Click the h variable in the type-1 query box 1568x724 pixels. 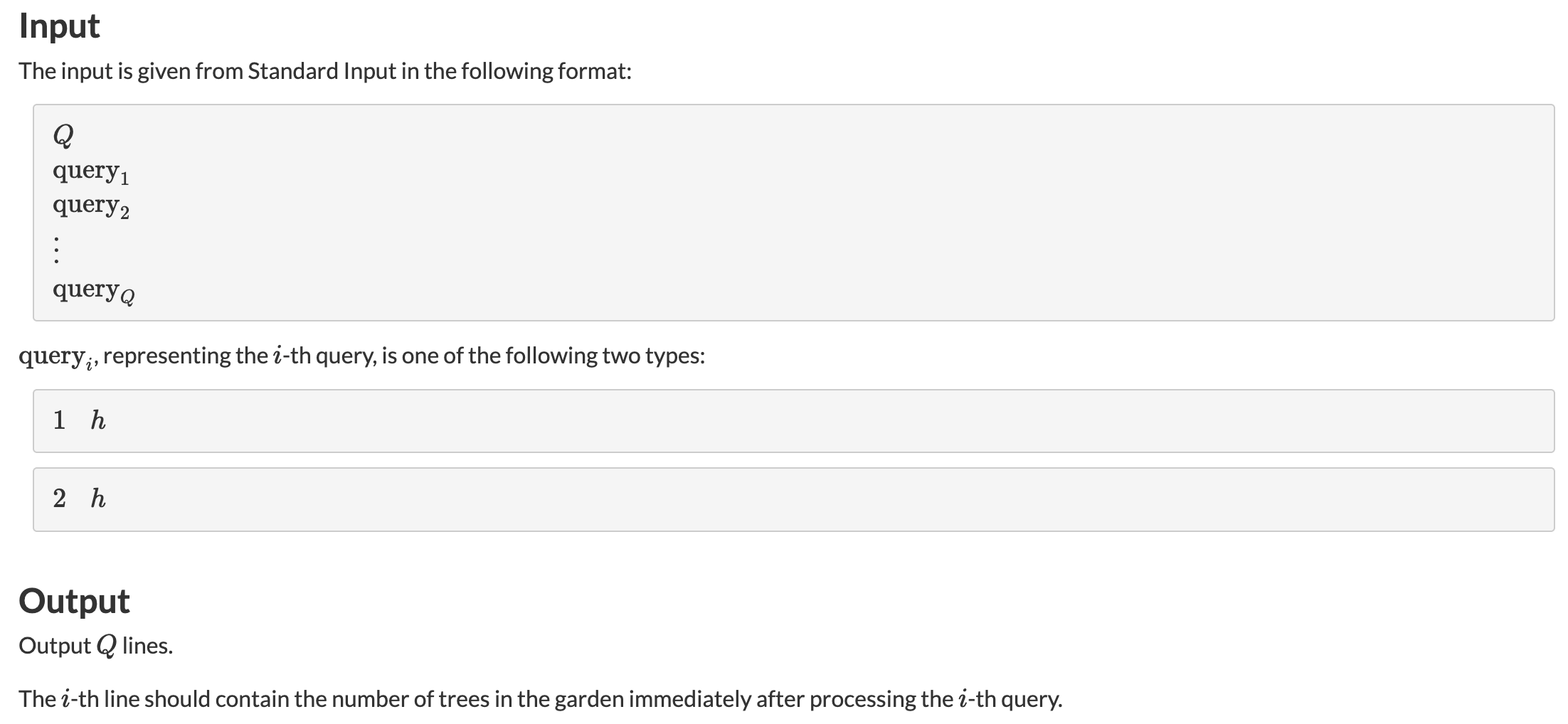[98, 420]
